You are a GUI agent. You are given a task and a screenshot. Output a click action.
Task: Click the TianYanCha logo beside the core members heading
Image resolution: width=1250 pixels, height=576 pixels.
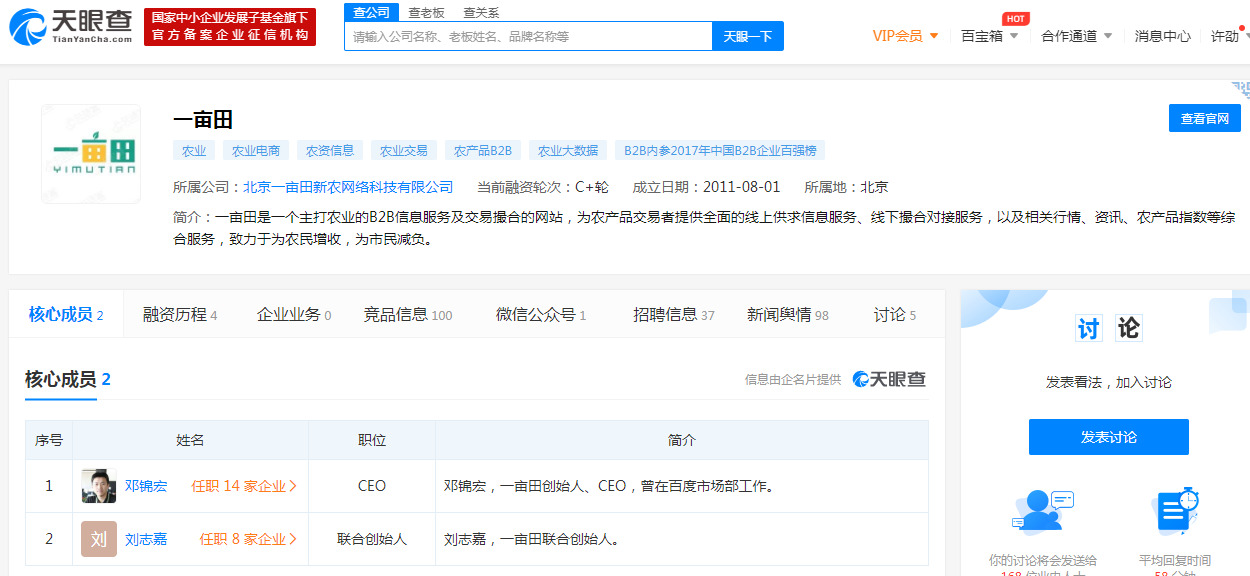coord(889,379)
